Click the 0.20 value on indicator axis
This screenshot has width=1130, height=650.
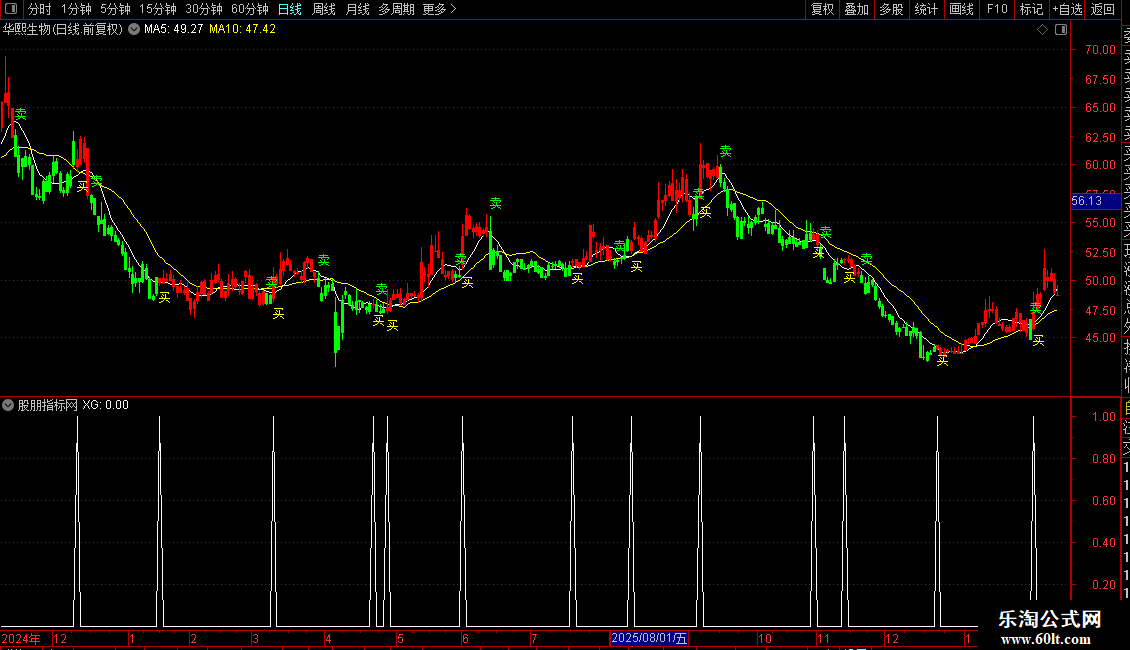(1104, 584)
